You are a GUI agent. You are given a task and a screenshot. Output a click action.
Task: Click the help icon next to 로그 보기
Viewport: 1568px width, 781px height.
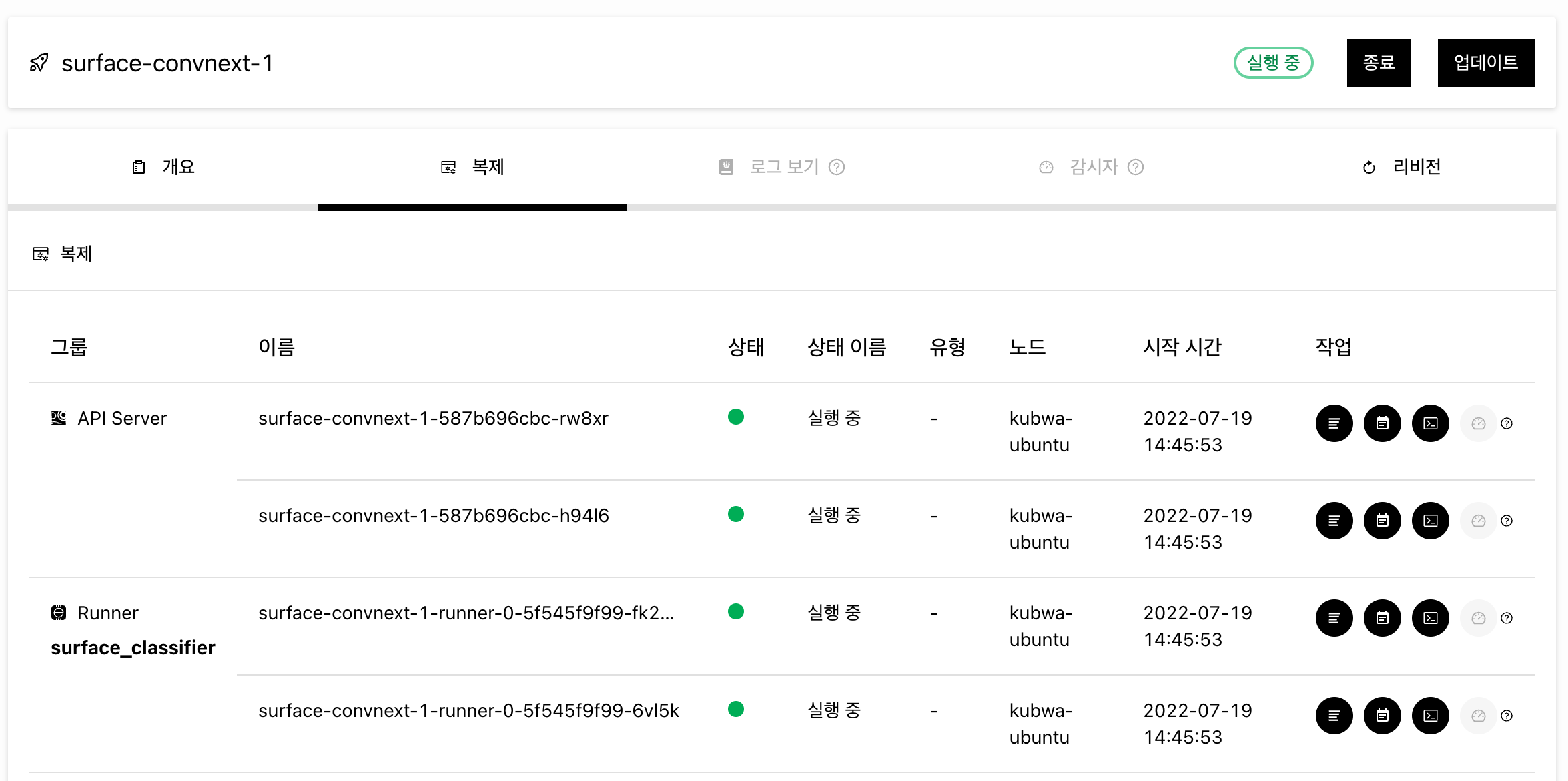coord(837,167)
